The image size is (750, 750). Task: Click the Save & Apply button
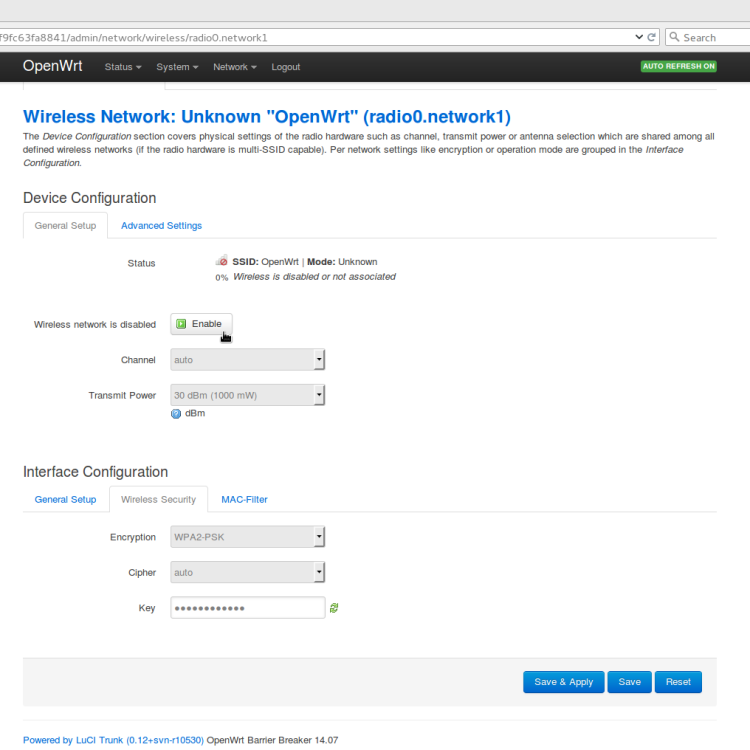(x=563, y=682)
